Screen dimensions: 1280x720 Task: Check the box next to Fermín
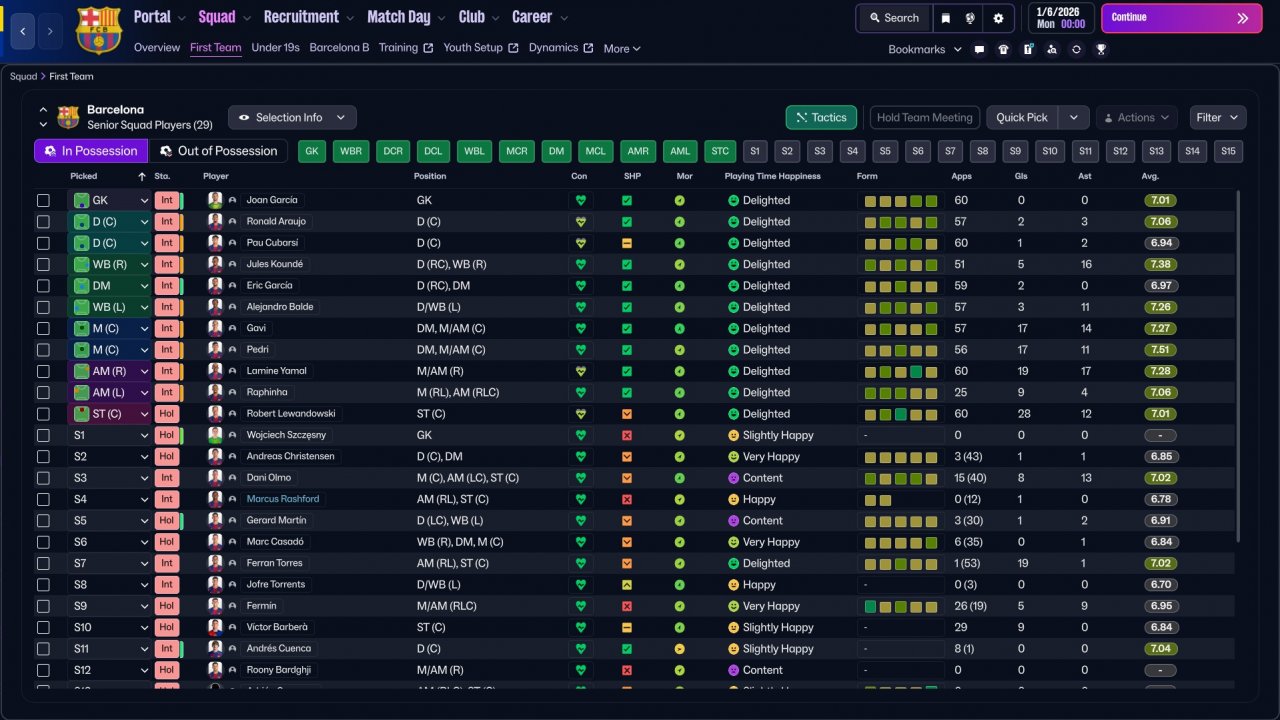coord(43,606)
